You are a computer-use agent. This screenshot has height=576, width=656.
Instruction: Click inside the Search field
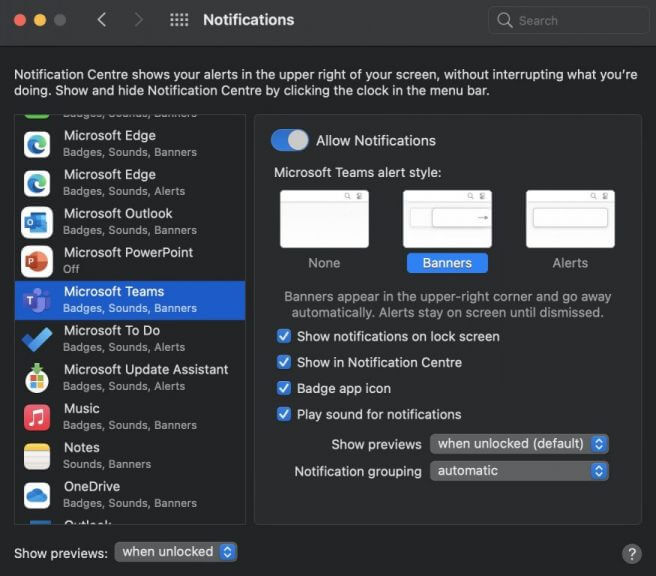click(x=569, y=20)
